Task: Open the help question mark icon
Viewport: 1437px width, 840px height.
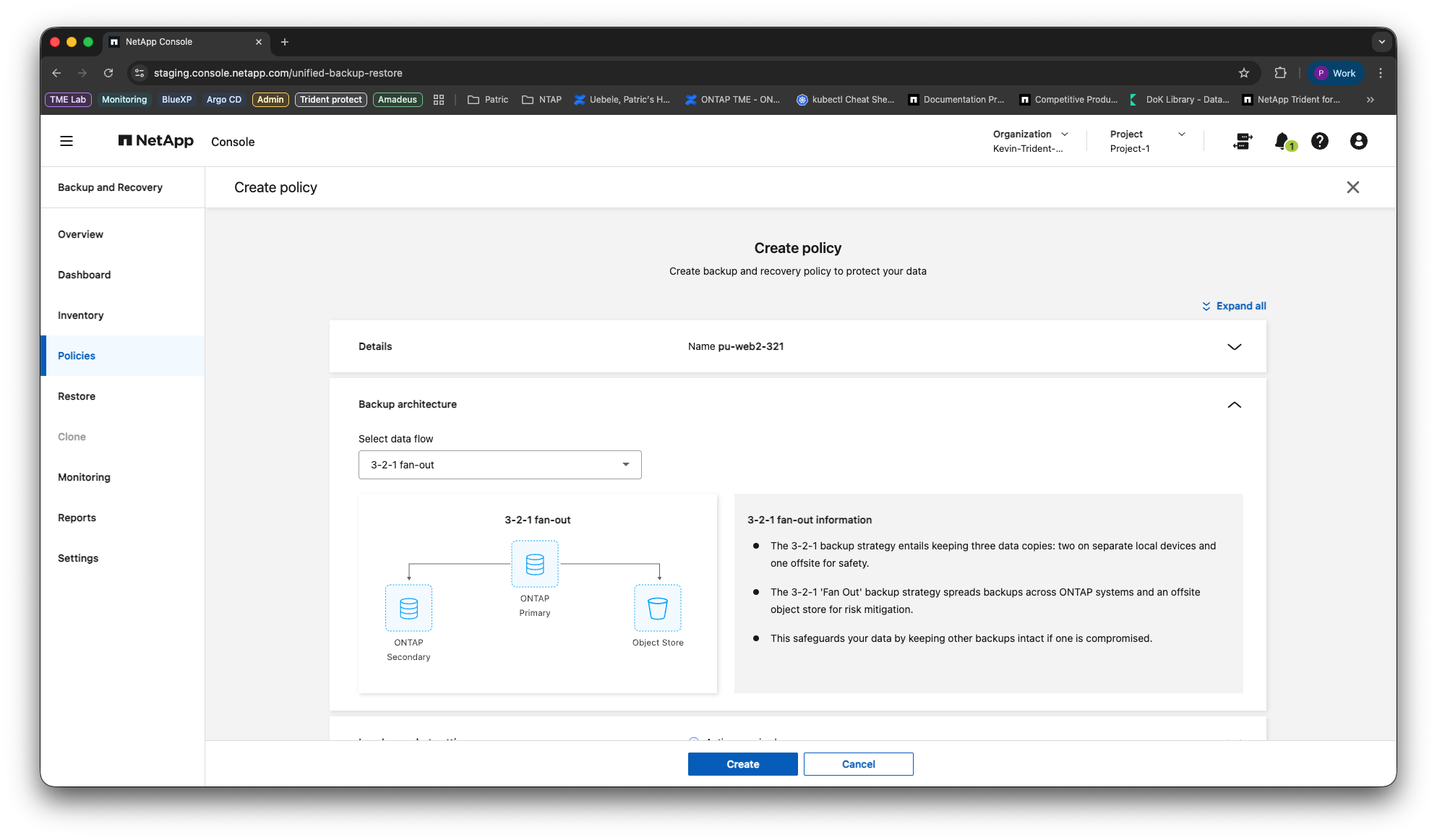Action: 1320,141
